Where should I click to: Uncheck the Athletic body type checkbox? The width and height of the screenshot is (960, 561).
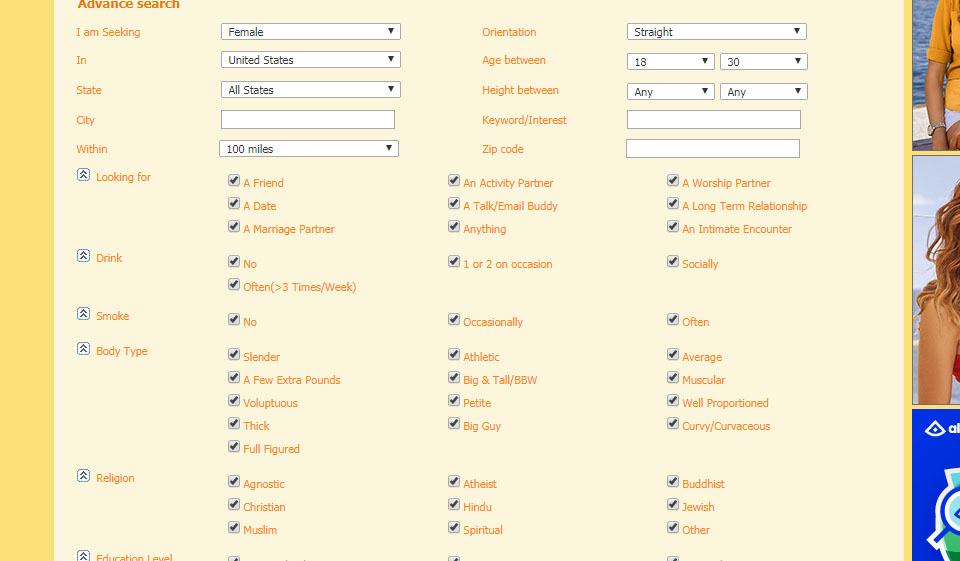click(x=454, y=355)
